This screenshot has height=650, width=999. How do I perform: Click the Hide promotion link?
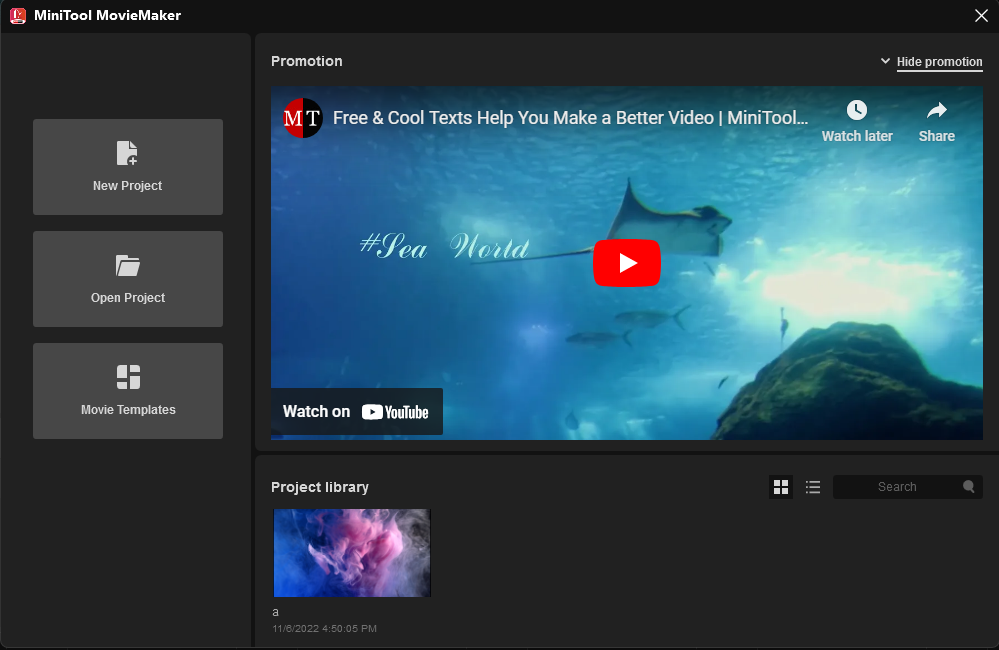[939, 62]
